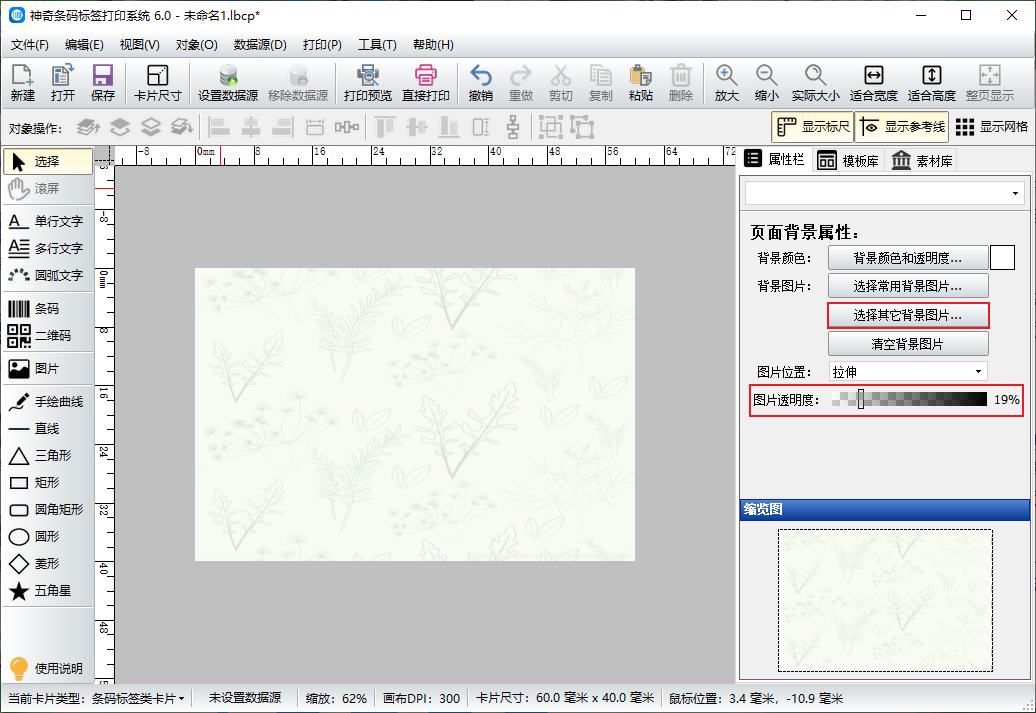
Task: Expand the empty object selector dropdown
Action: (x=885, y=194)
